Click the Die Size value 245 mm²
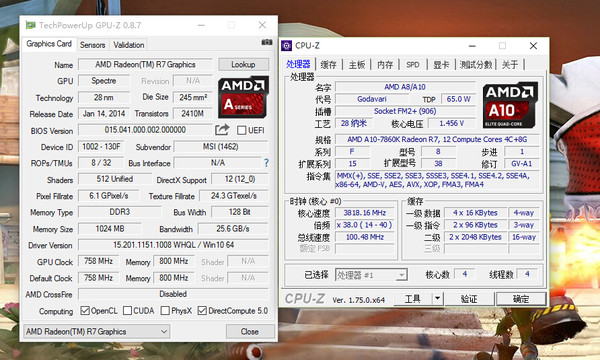Viewport: 600px width, 360px height. click(x=193, y=97)
